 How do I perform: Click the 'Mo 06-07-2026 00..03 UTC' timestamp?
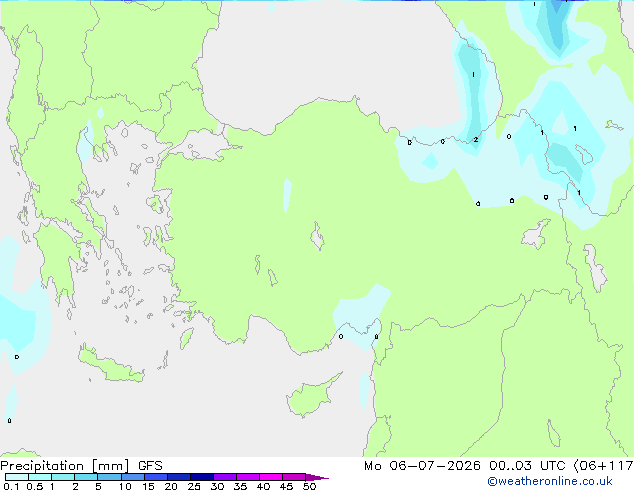pyautogui.click(x=466, y=466)
